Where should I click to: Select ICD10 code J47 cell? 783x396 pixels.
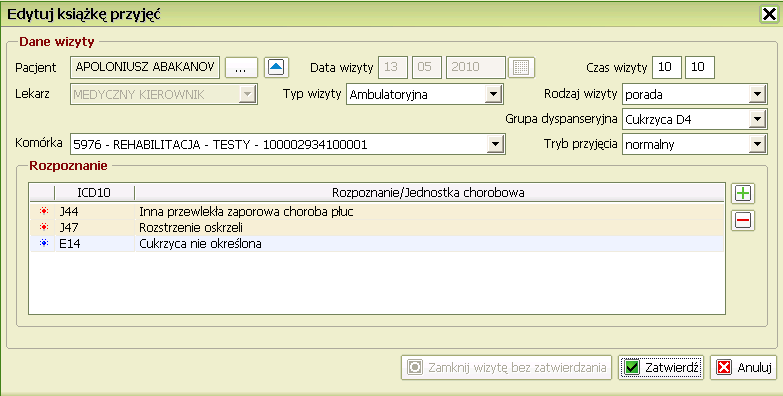click(94, 228)
